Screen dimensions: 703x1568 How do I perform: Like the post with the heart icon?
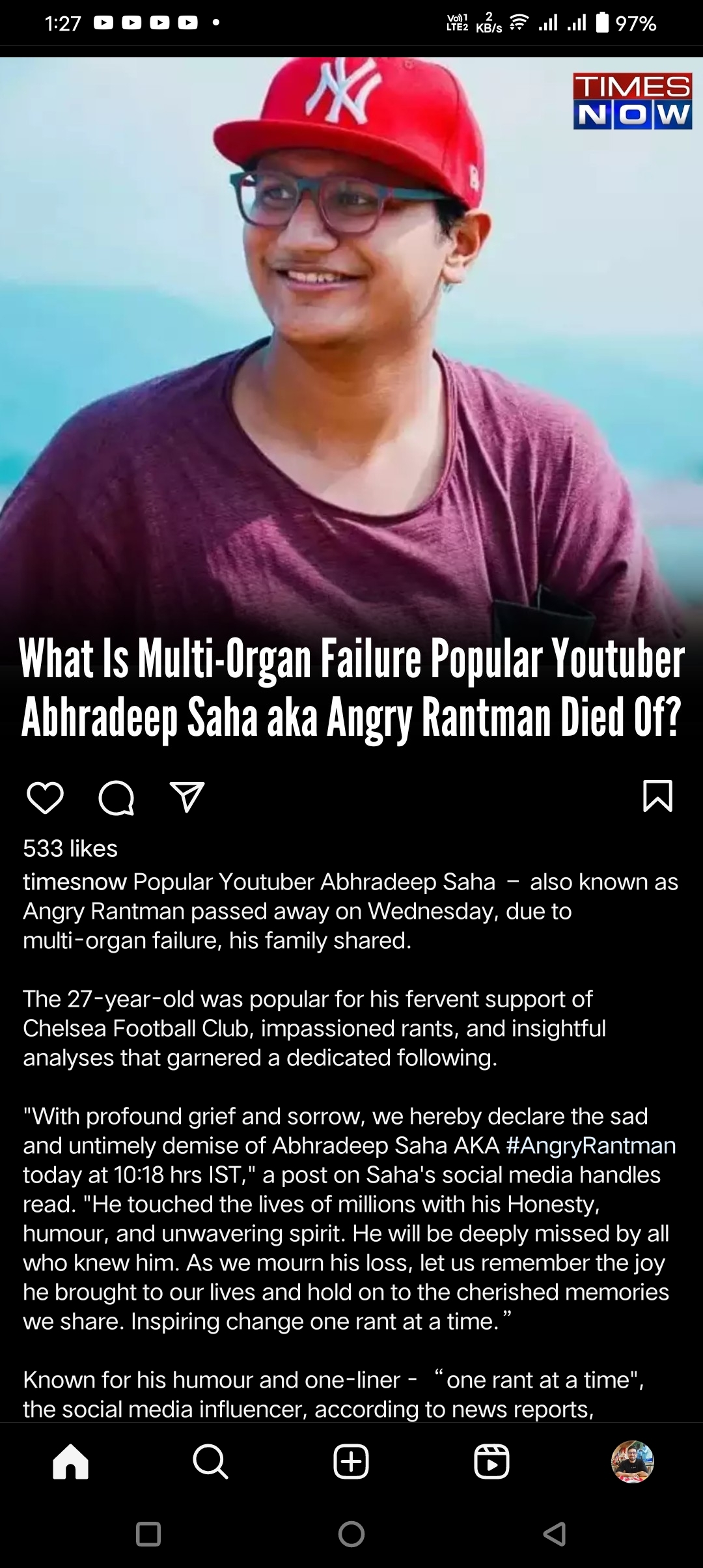[45, 798]
